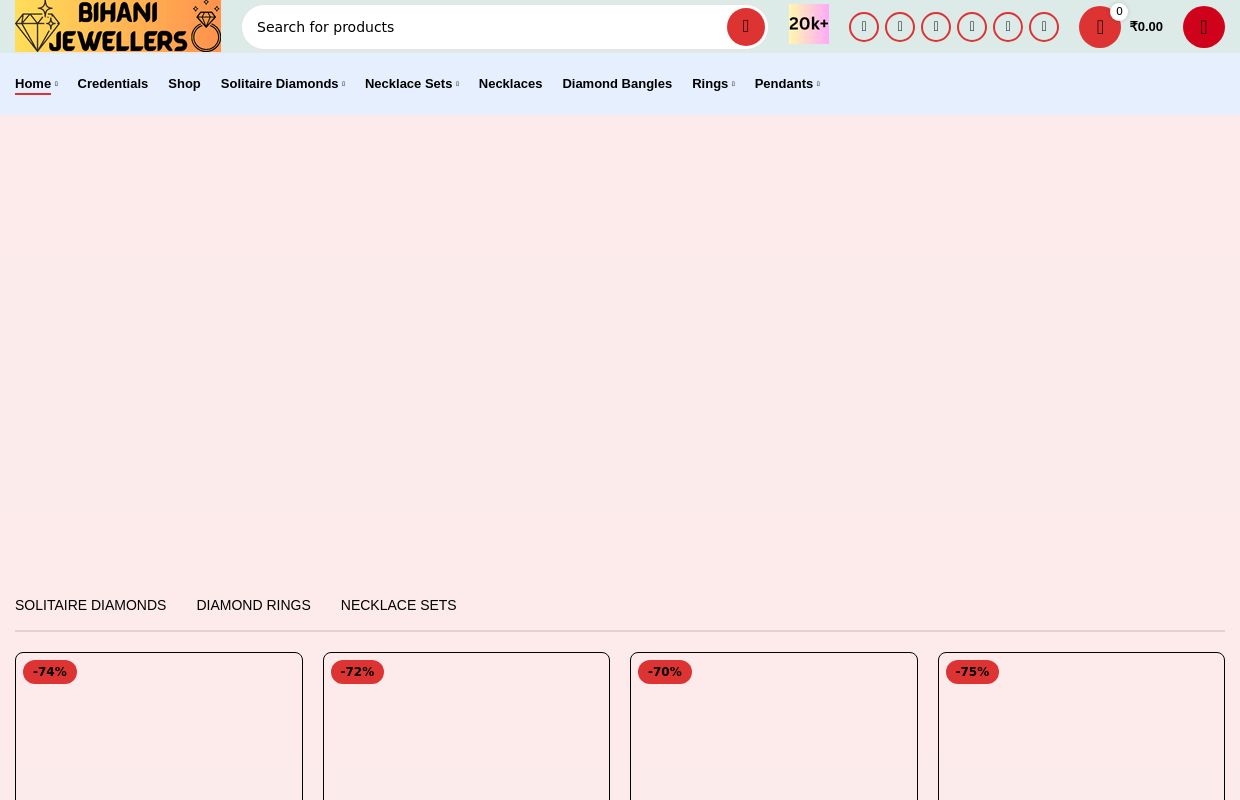Switch to the SOLITAIRE DIAMONDS product tab
Screen dimensions: 1240x800
(91, 605)
